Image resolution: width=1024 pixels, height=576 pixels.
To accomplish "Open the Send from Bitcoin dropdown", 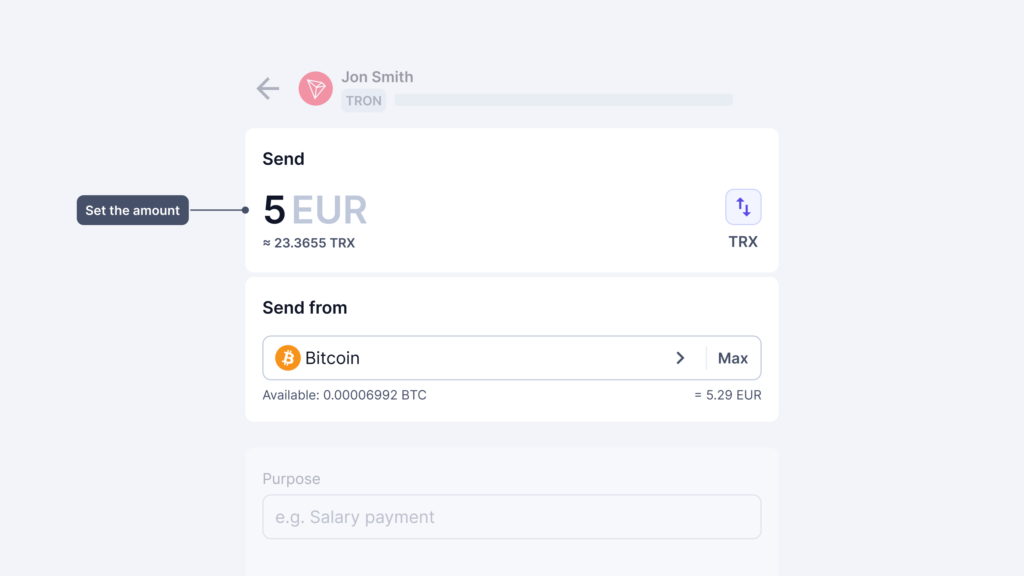I will point(483,358).
